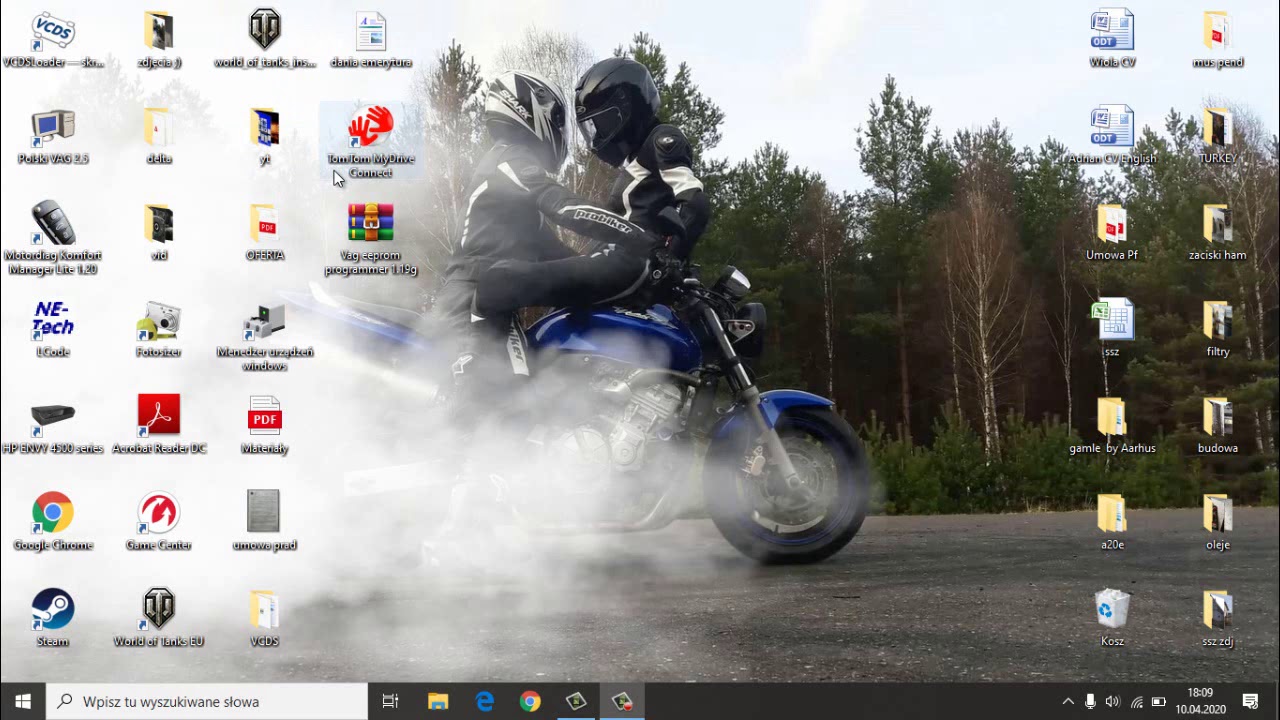The image size is (1280, 720).
Task: Select the world_of_tanks_ins... installer icon
Action: (265, 40)
